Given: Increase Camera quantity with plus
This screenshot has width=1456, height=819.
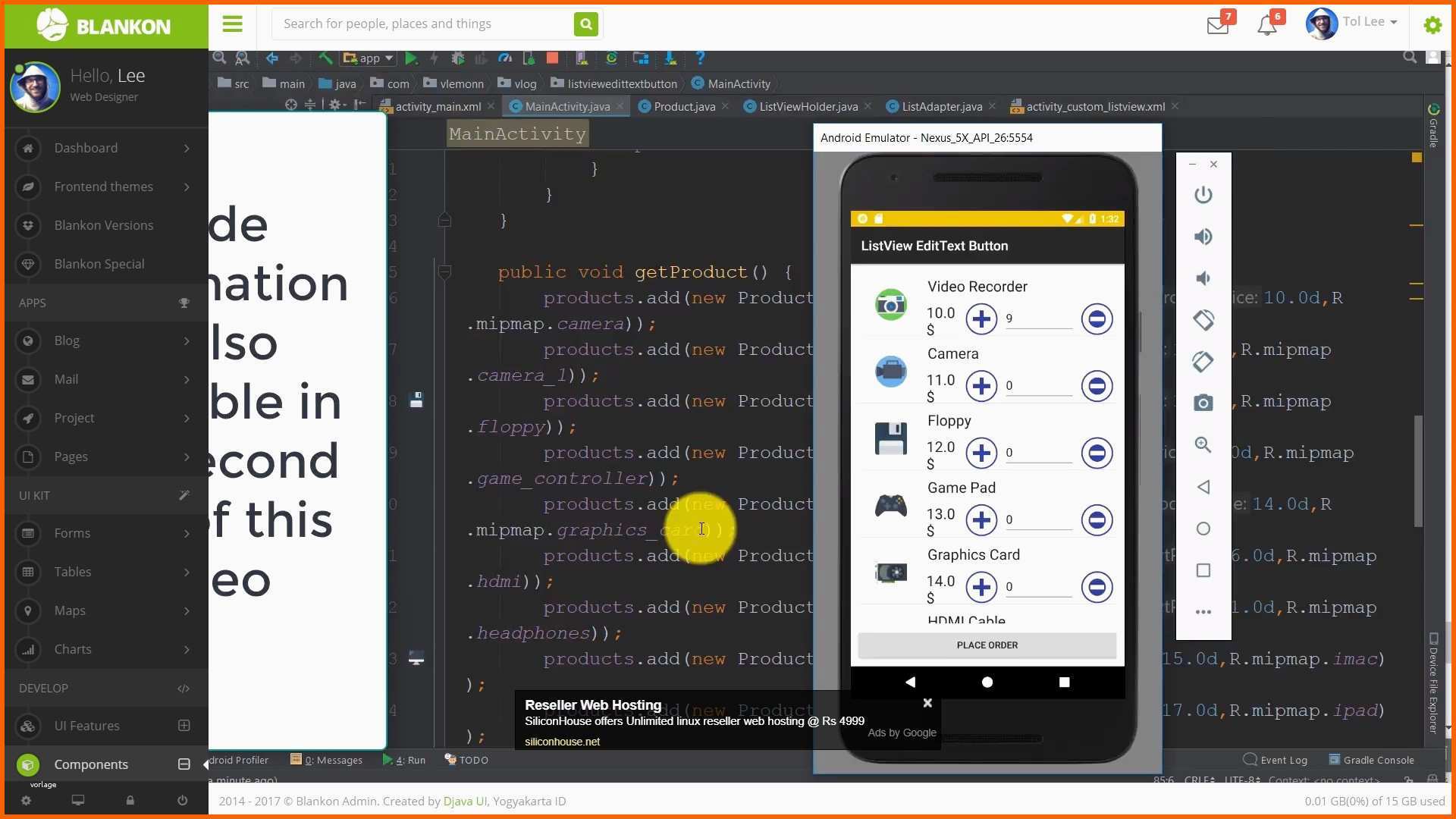Looking at the screenshot, I should (981, 386).
